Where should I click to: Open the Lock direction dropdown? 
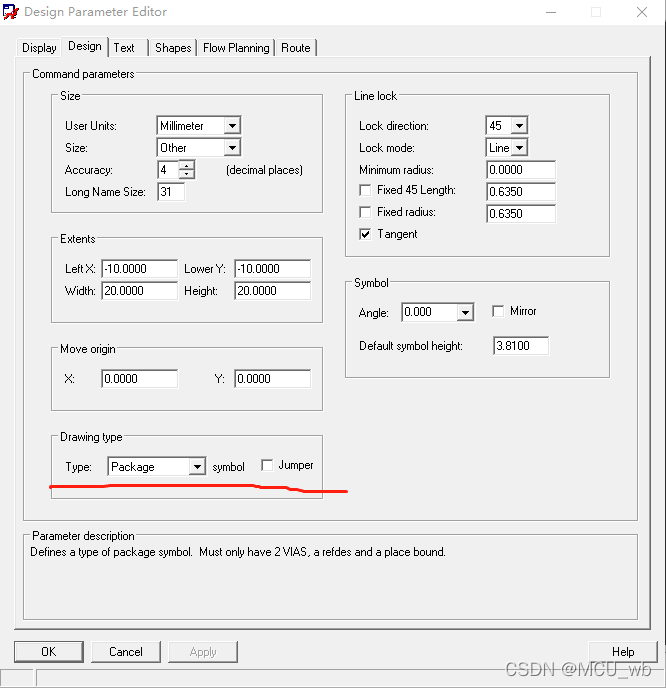click(519, 126)
